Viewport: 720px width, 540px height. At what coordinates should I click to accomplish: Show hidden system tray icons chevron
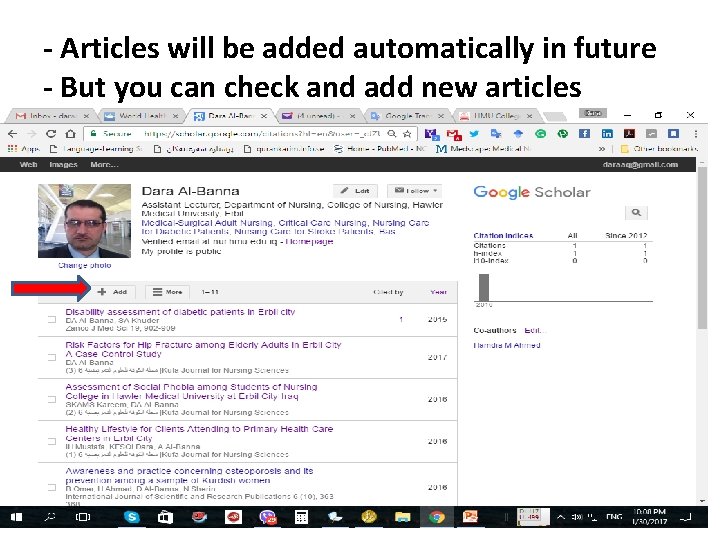561,517
